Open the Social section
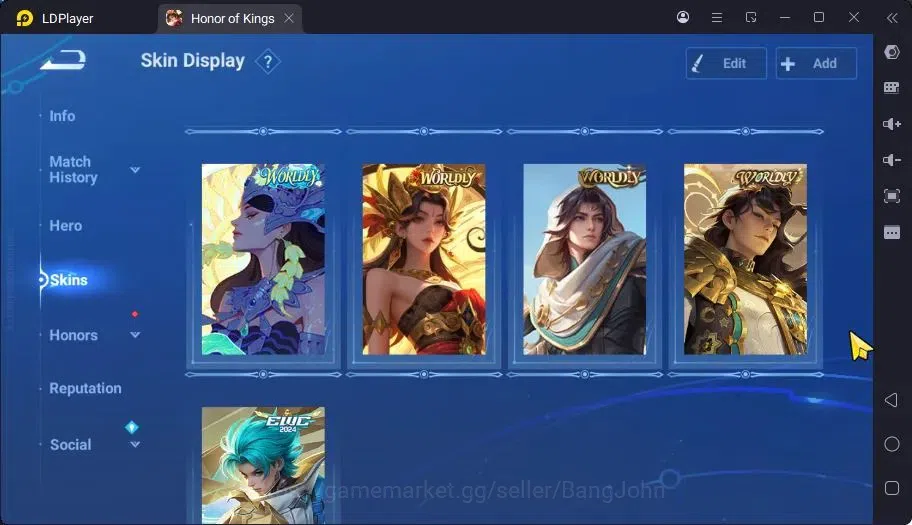Image resolution: width=912 pixels, height=525 pixels. tap(70, 445)
